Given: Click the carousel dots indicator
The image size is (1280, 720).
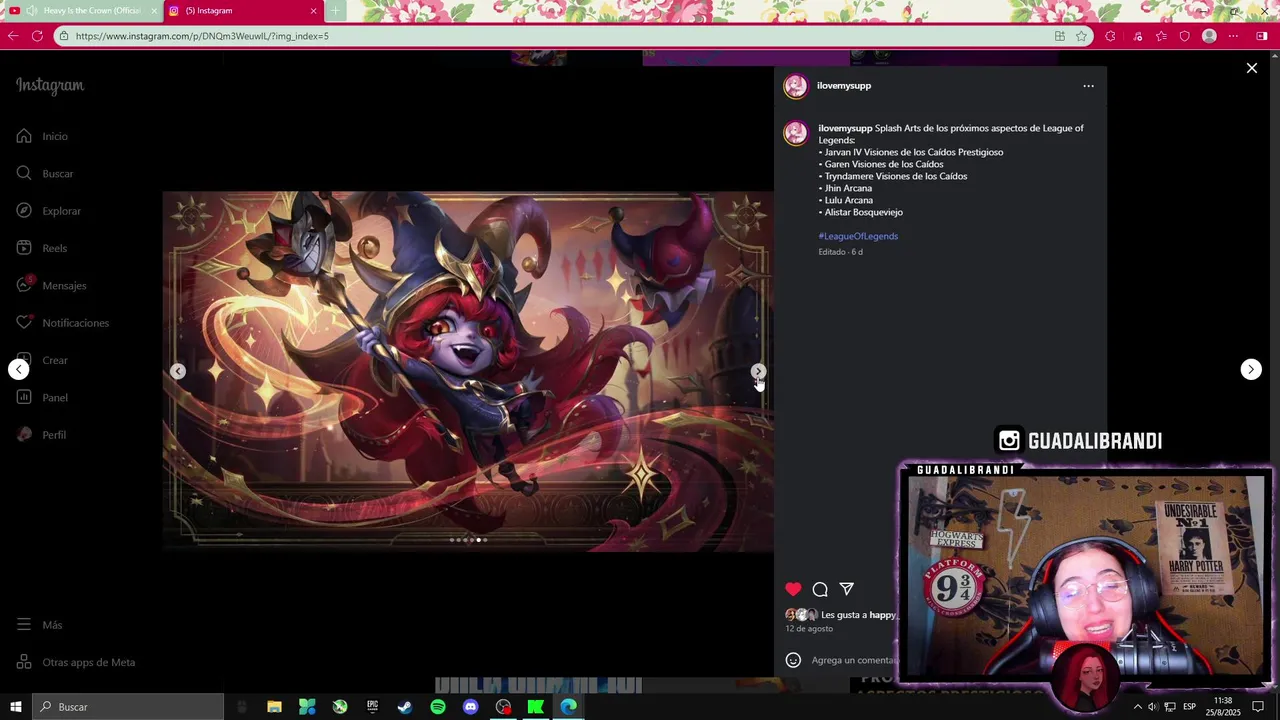Looking at the screenshot, I should click(x=468, y=540).
